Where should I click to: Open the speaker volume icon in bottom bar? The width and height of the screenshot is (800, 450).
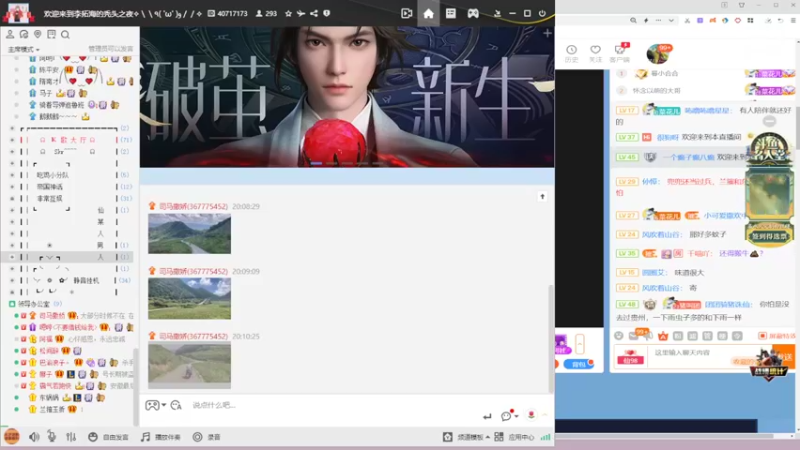pos(34,437)
